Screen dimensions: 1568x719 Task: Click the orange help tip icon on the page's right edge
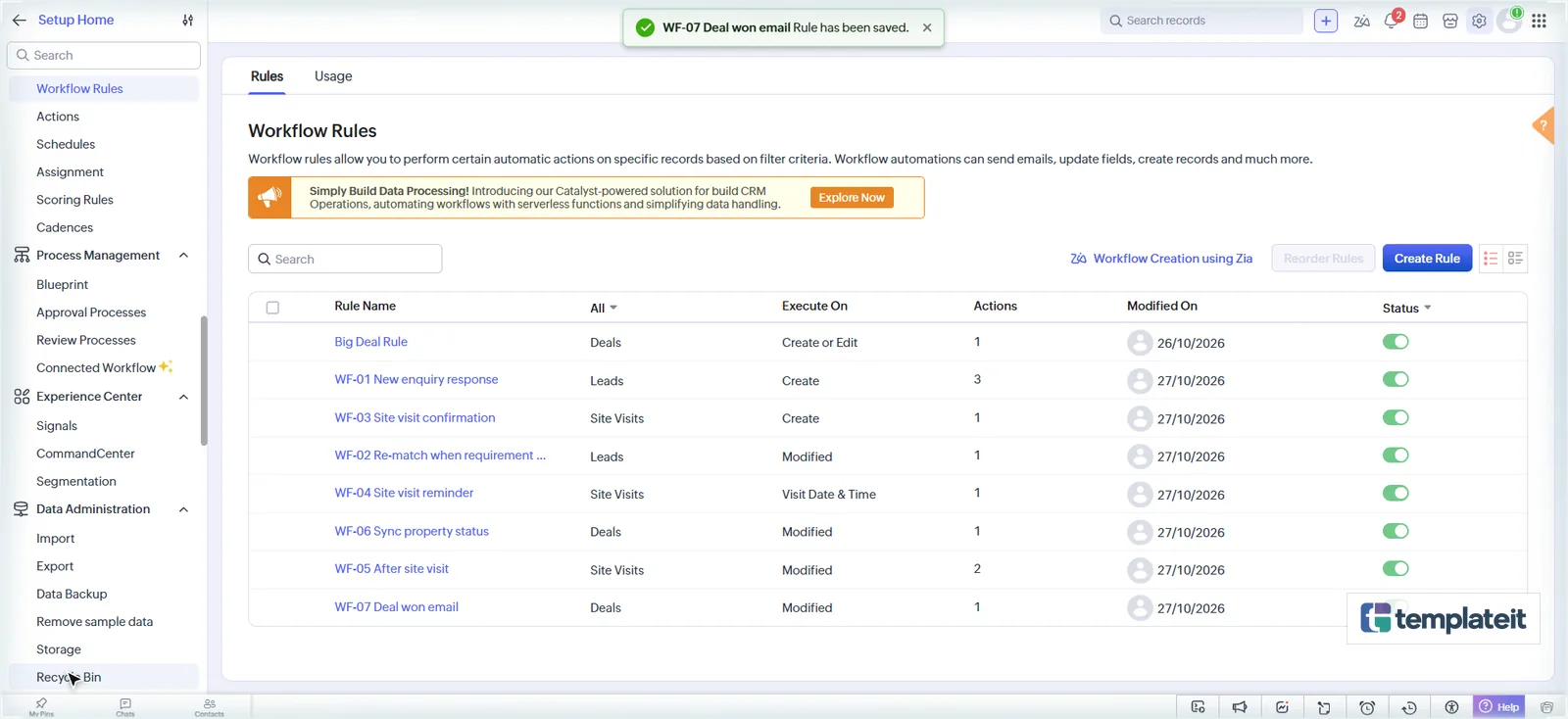tap(1543, 125)
